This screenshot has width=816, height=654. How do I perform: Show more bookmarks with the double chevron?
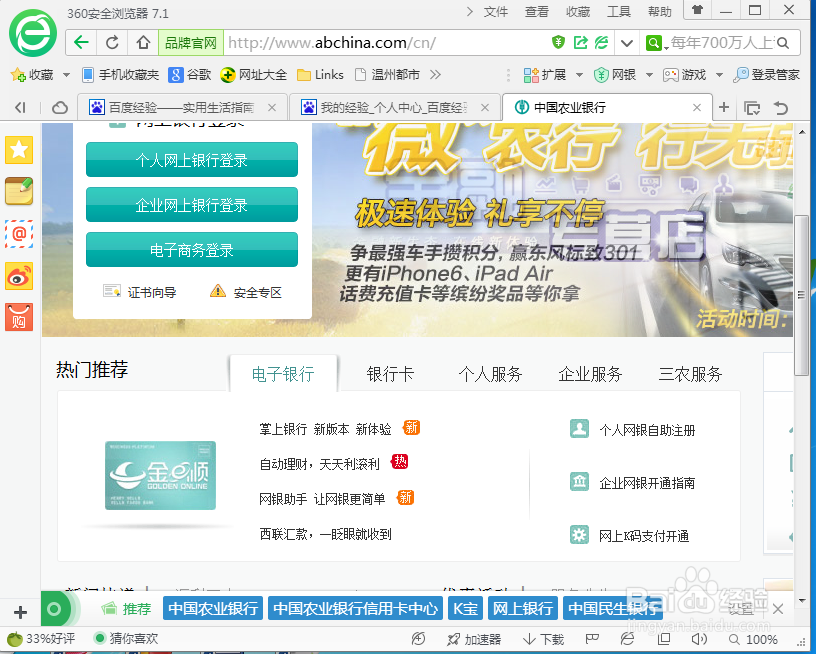436,75
